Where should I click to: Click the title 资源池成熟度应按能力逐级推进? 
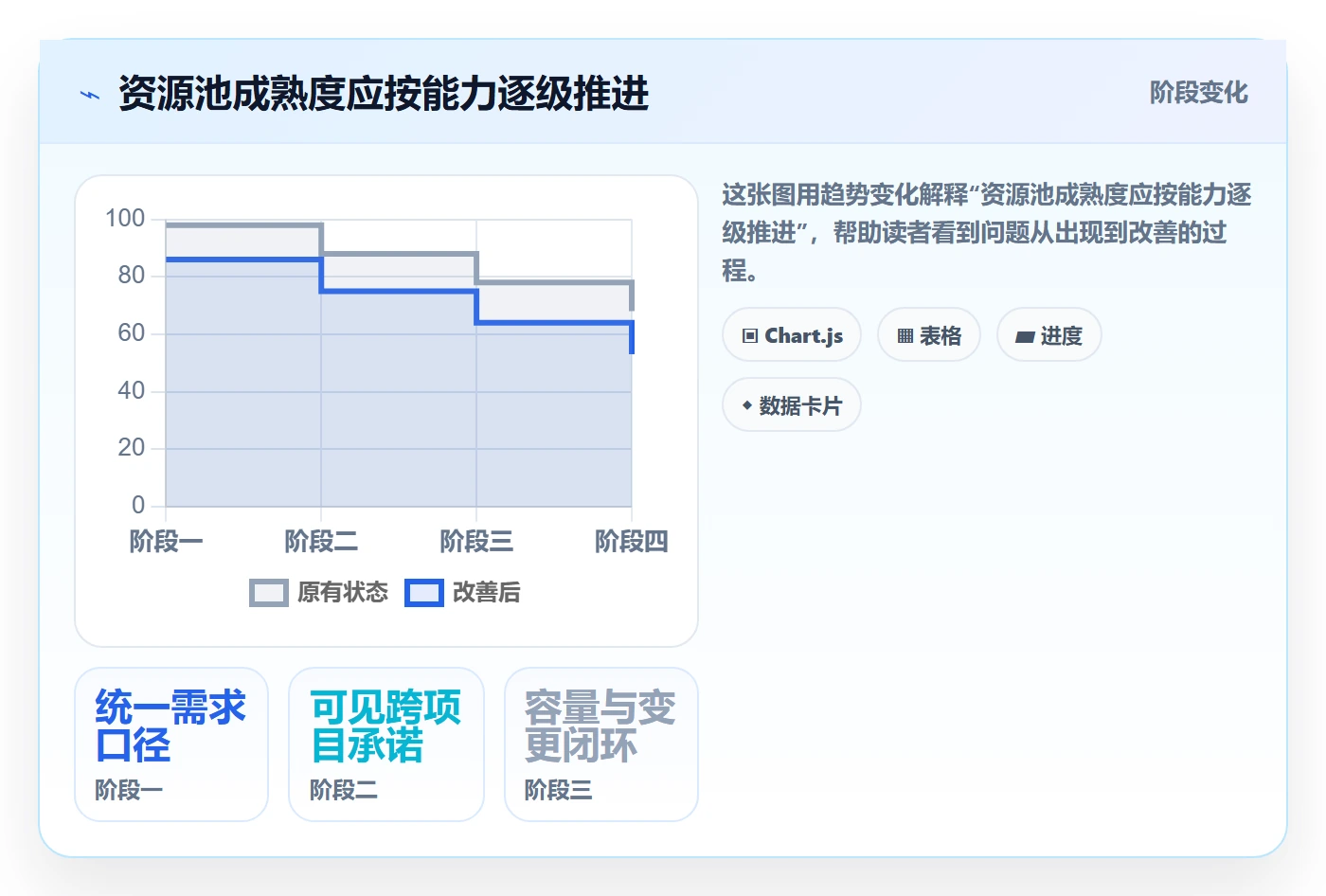(384, 94)
